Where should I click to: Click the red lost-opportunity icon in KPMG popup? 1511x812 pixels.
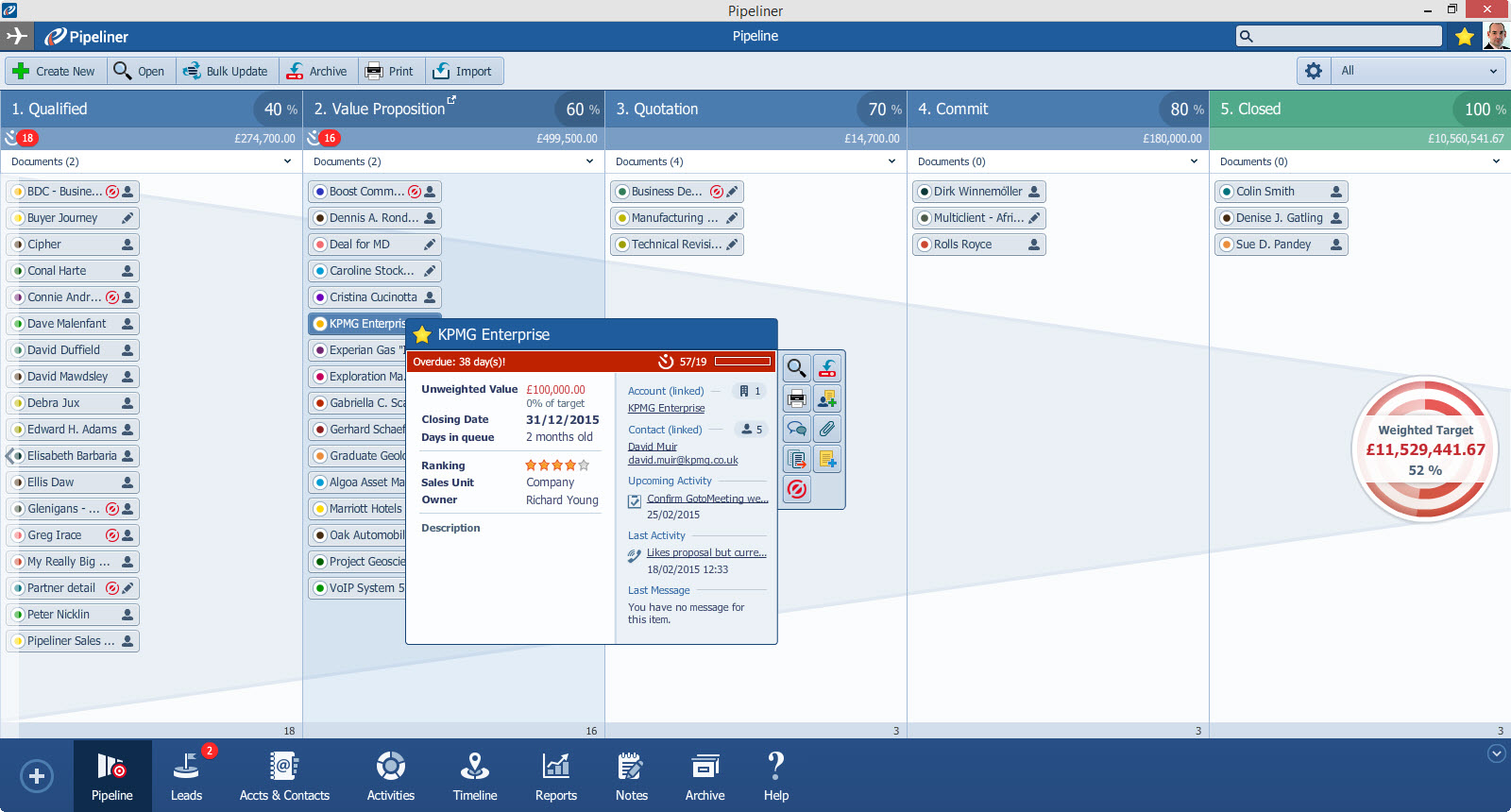(797, 489)
